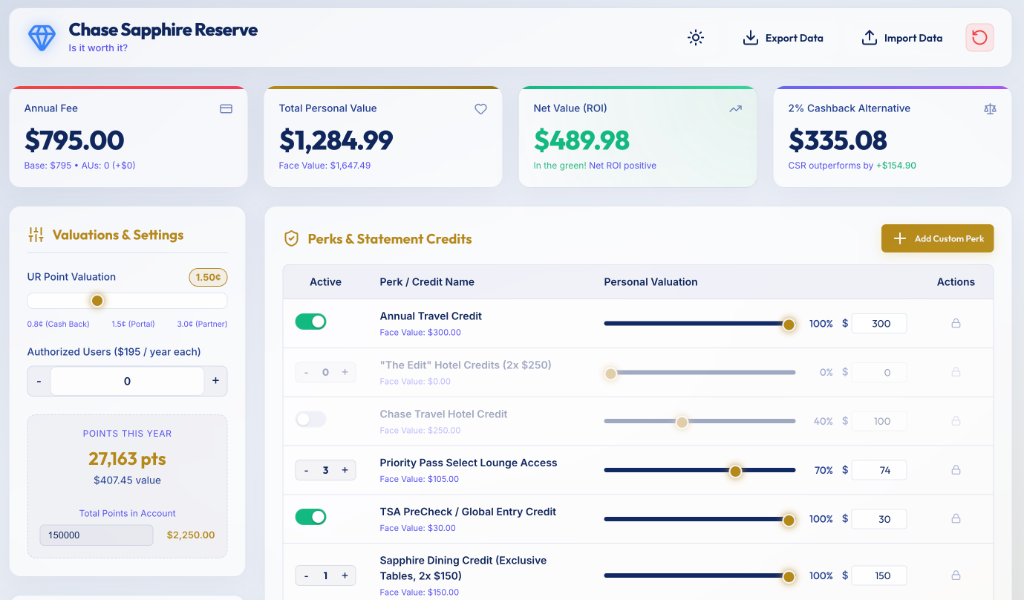Click the "Is it worth it?" subtitle
Viewport: 1024px width, 600px height.
[98, 48]
